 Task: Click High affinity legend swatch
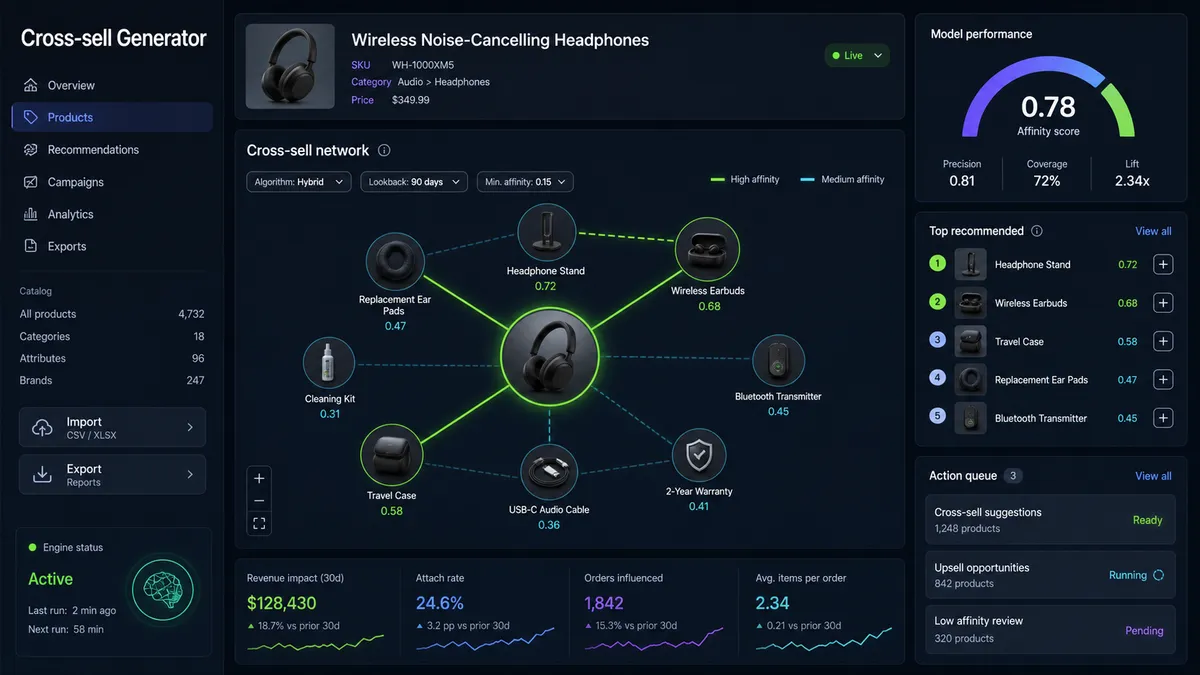[717, 180]
